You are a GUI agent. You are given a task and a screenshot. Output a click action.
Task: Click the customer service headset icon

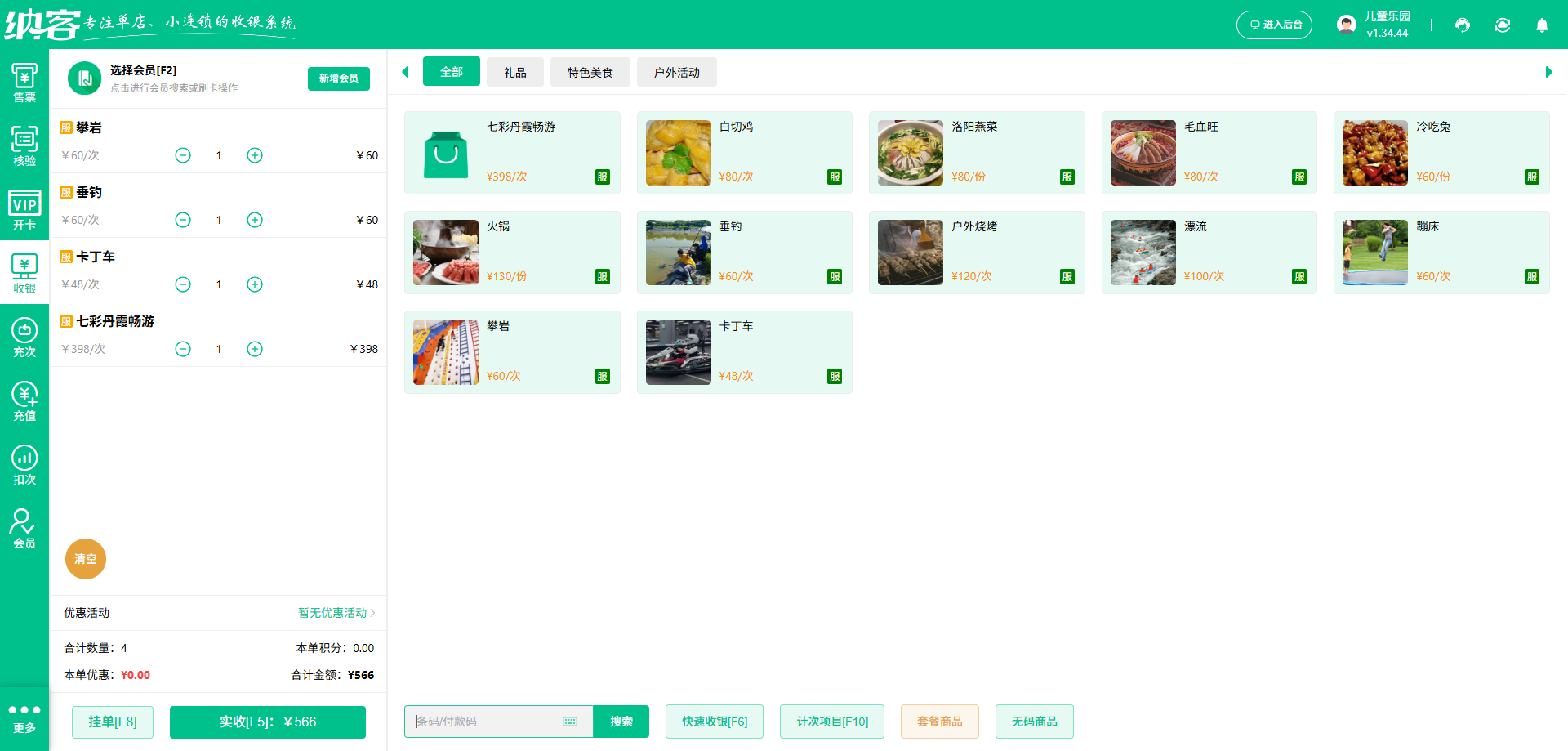coord(1463,25)
